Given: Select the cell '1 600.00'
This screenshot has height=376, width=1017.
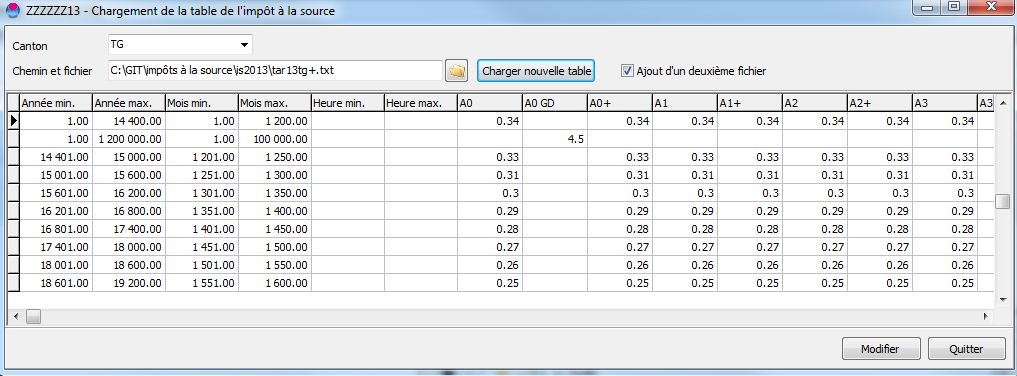Looking at the screenshot, I should click(x=275, y=283).
